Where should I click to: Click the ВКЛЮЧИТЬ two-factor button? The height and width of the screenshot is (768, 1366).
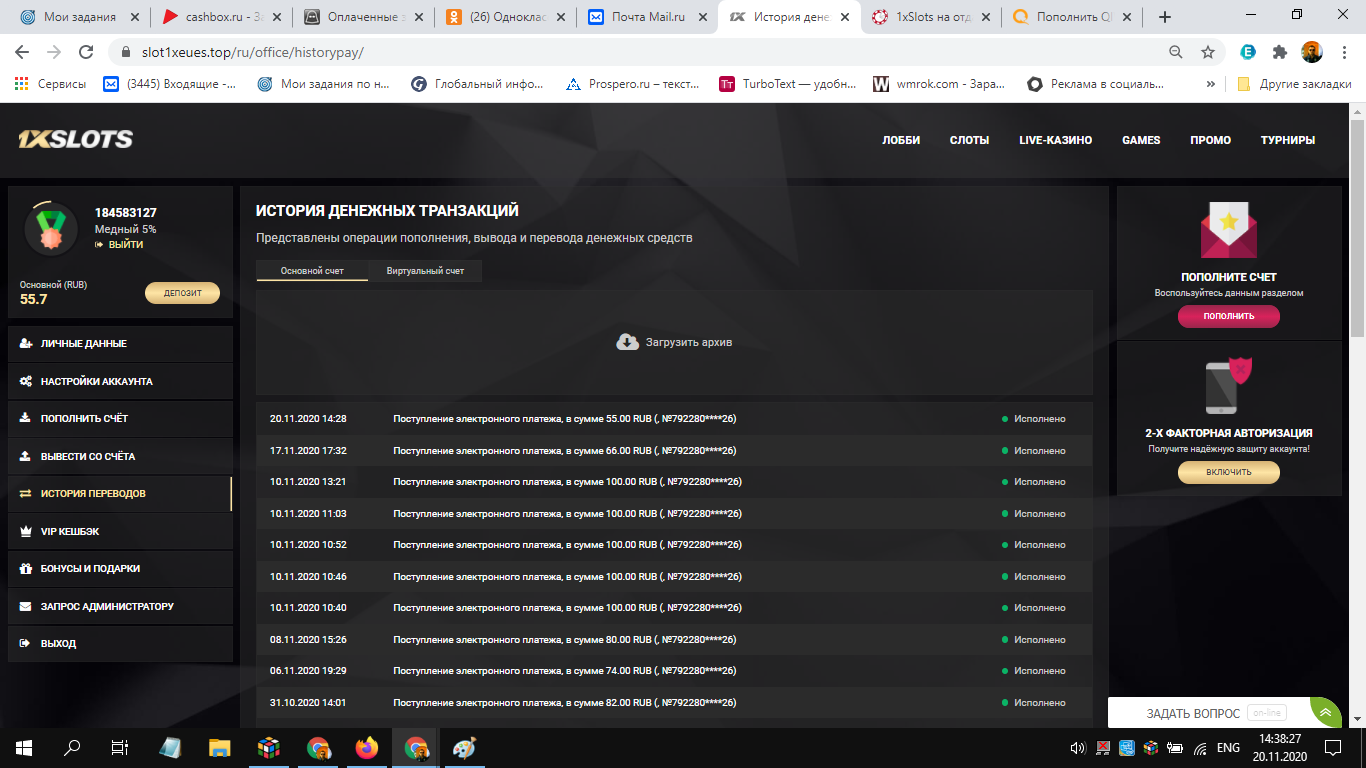click(1228, 472)
